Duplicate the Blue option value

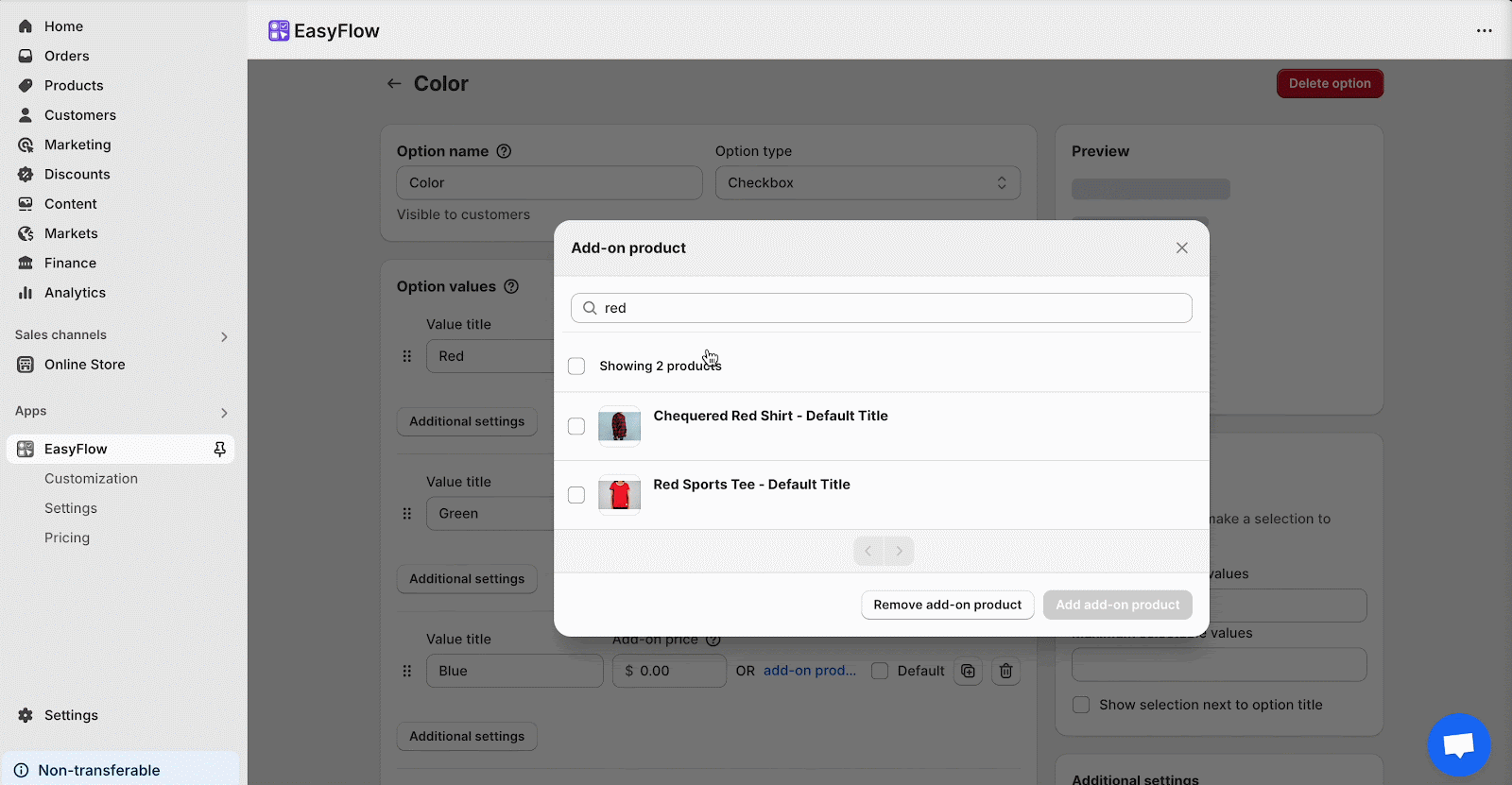coord(968,671)
